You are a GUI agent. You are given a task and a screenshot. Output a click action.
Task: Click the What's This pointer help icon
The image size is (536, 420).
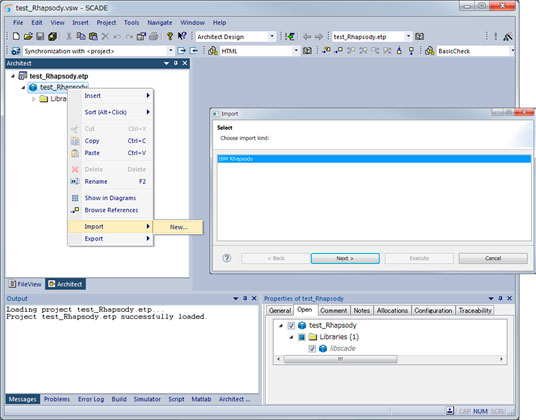point(182,36)
